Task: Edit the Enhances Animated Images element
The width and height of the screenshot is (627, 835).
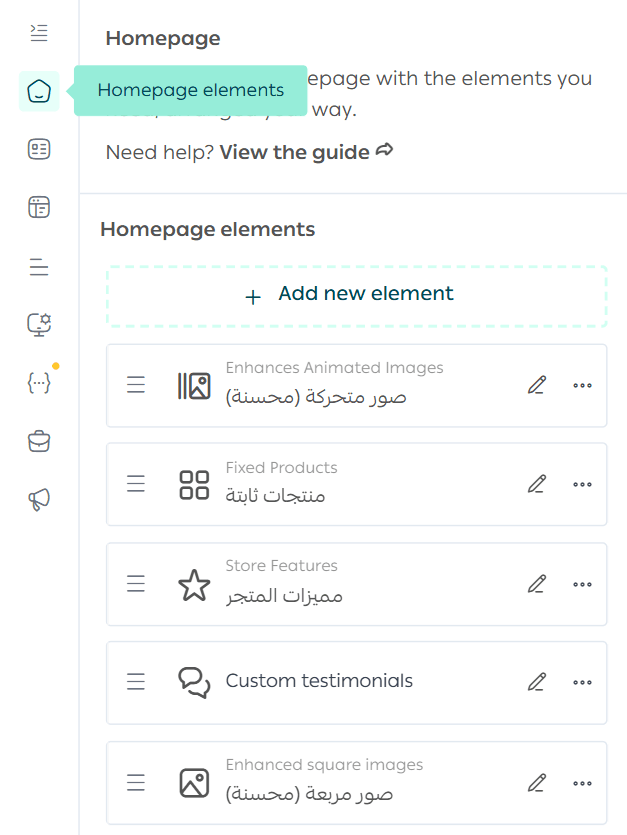Action: tap(537, 386)
